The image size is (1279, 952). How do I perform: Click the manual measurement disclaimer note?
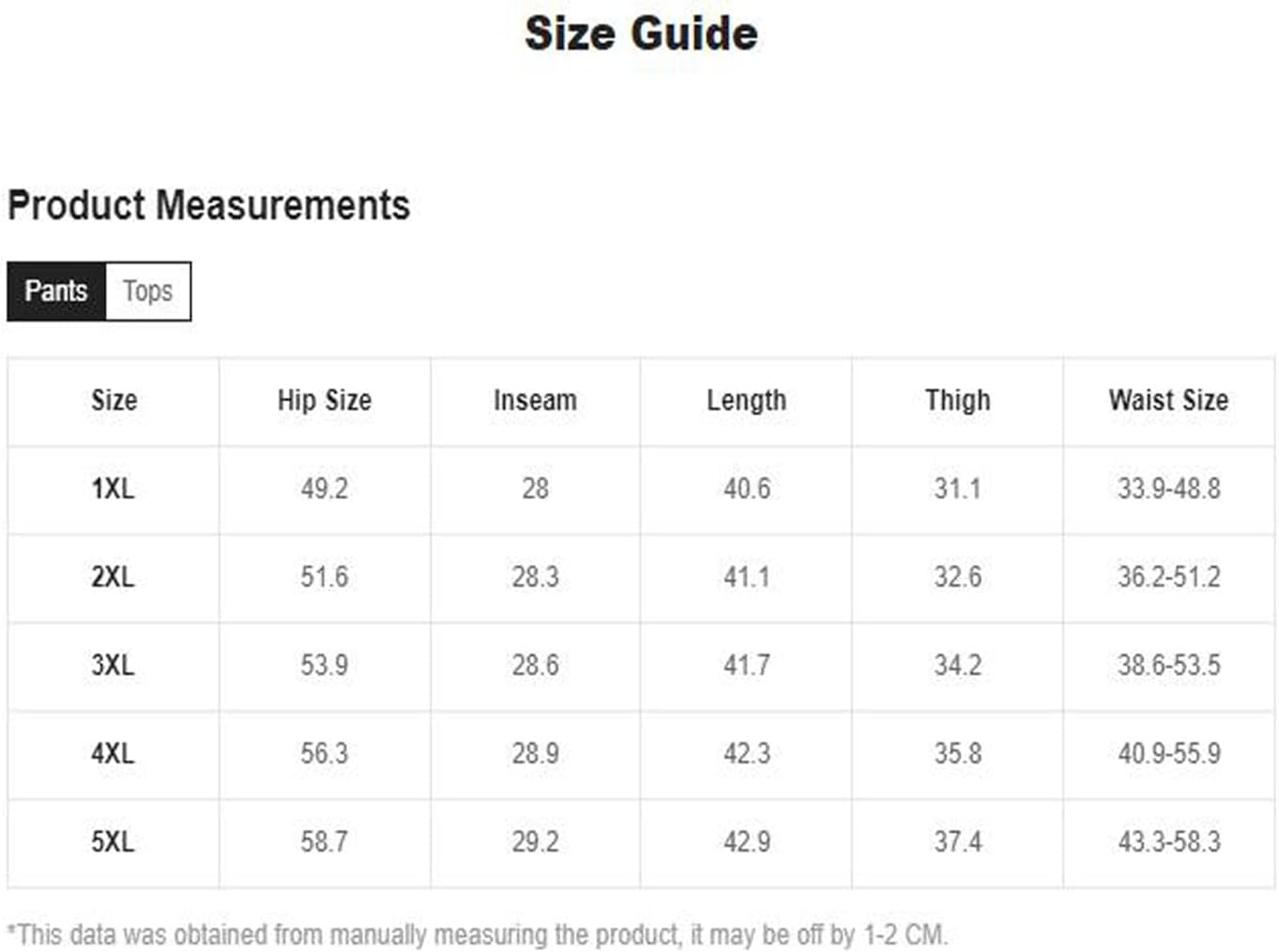[x=478, y=934]
